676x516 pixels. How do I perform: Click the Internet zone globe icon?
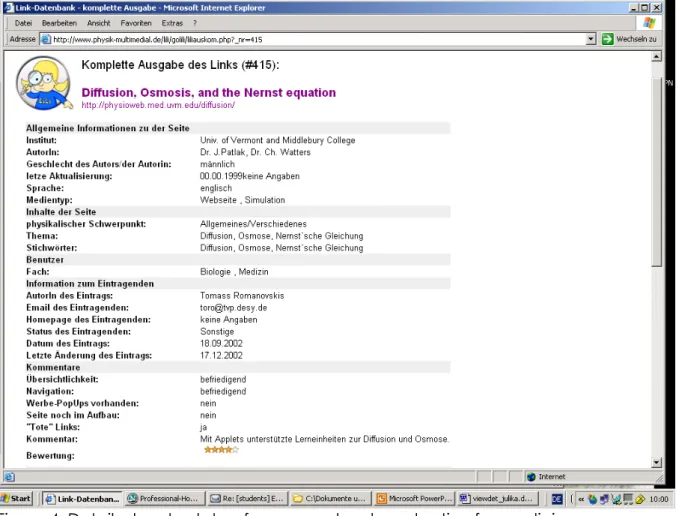(531, 477)
